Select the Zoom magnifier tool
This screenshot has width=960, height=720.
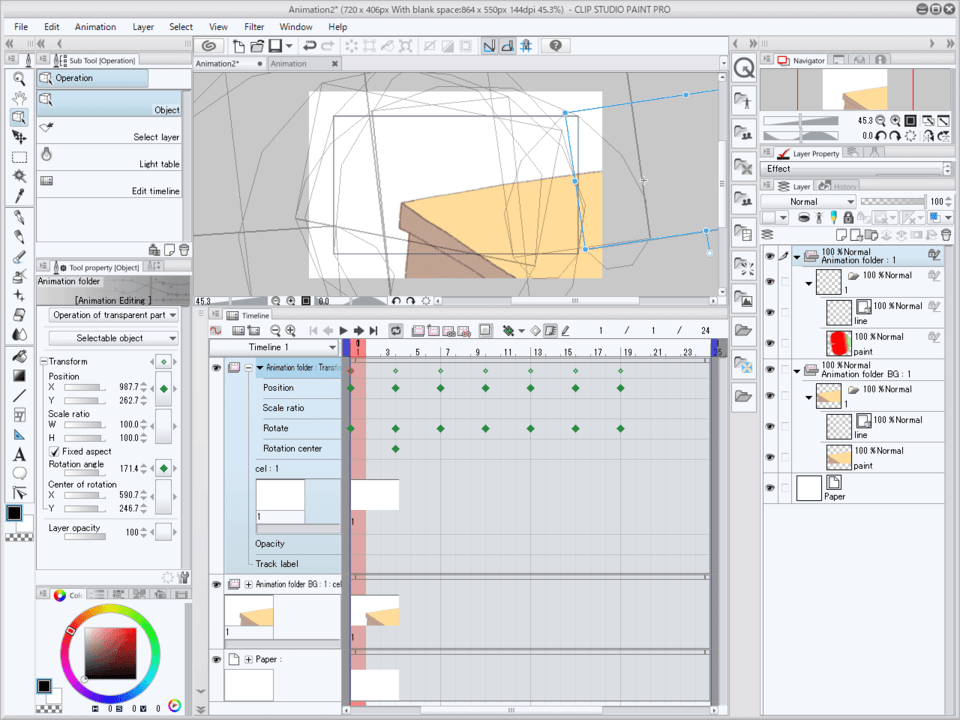click(19, 78)
